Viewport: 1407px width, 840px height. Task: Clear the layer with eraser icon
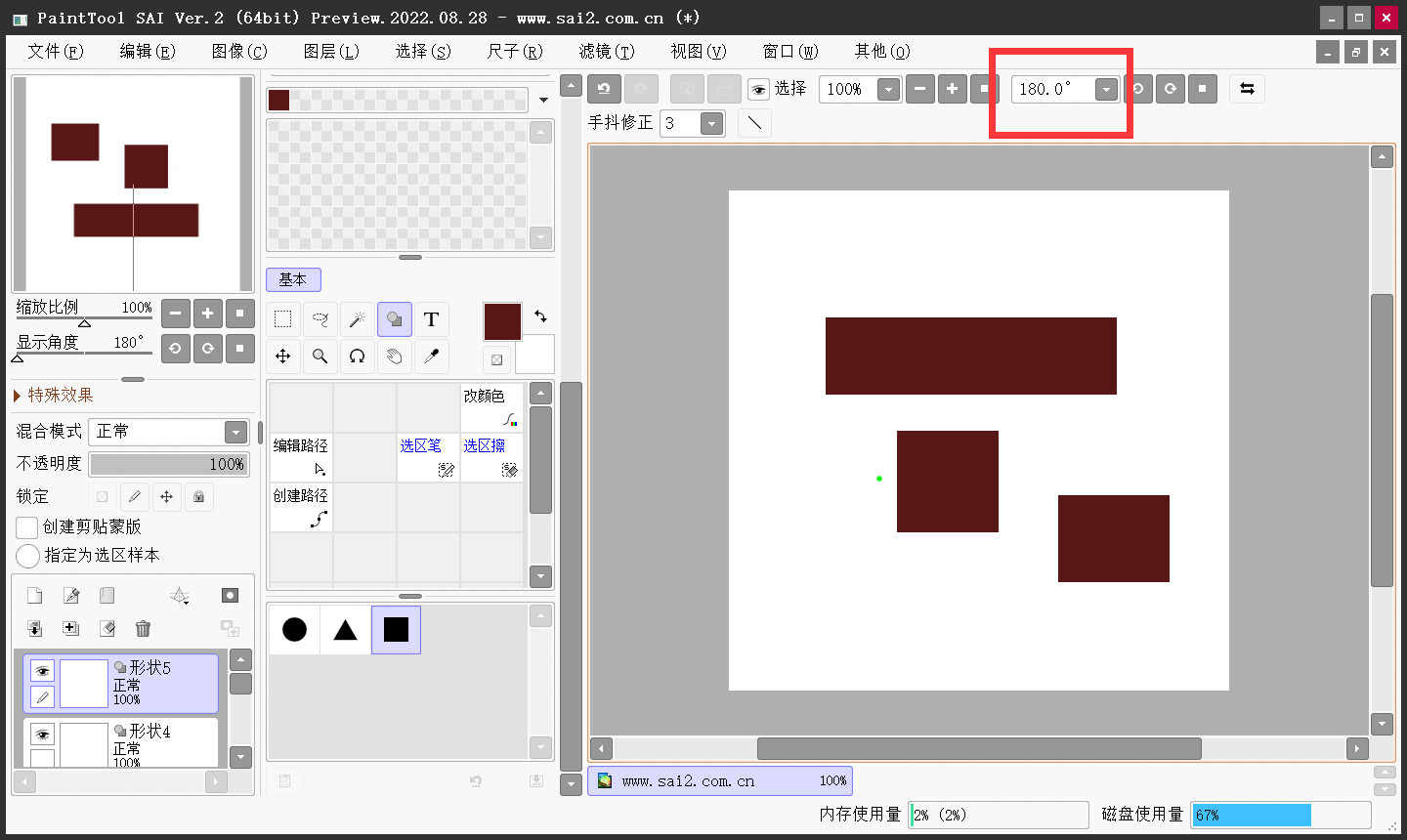coord(107,629)
